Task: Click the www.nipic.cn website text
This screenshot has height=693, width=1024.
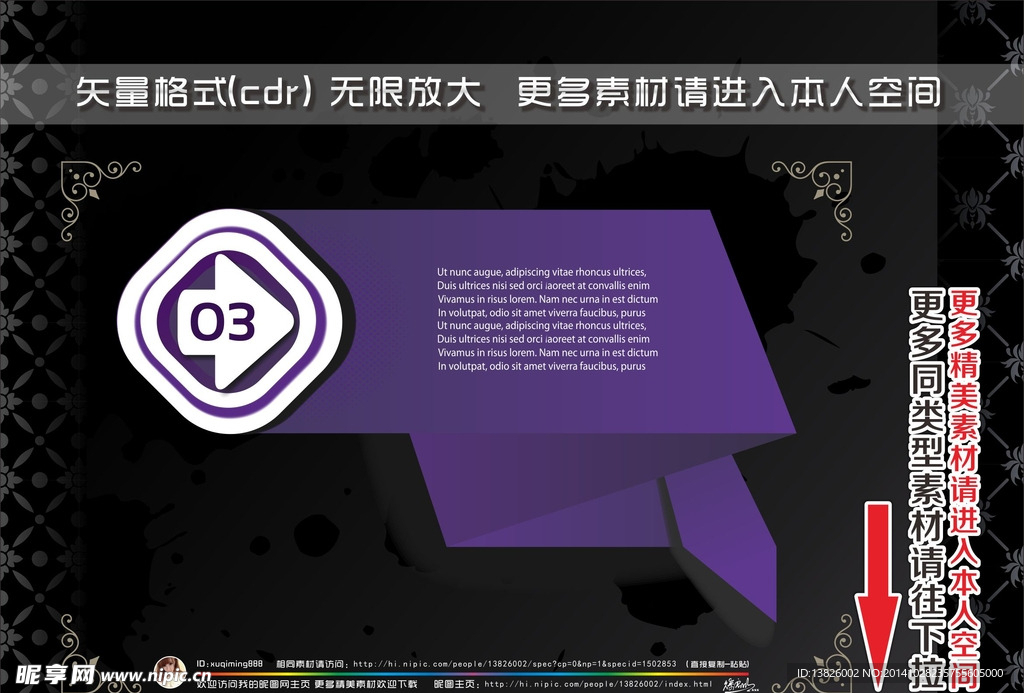Action: (x=155, y=675)
